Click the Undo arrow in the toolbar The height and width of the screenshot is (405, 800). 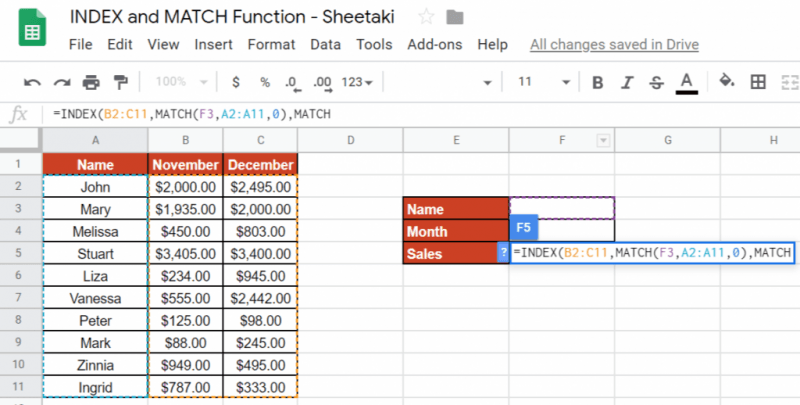point(32,82)
